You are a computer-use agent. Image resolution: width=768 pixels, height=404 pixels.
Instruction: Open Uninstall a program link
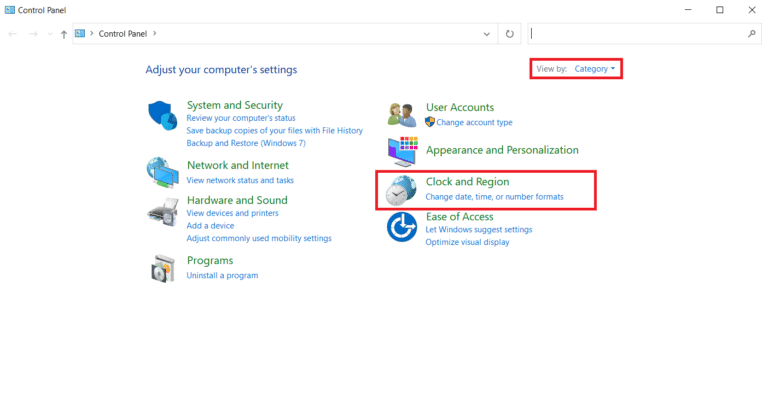point(222,276)
